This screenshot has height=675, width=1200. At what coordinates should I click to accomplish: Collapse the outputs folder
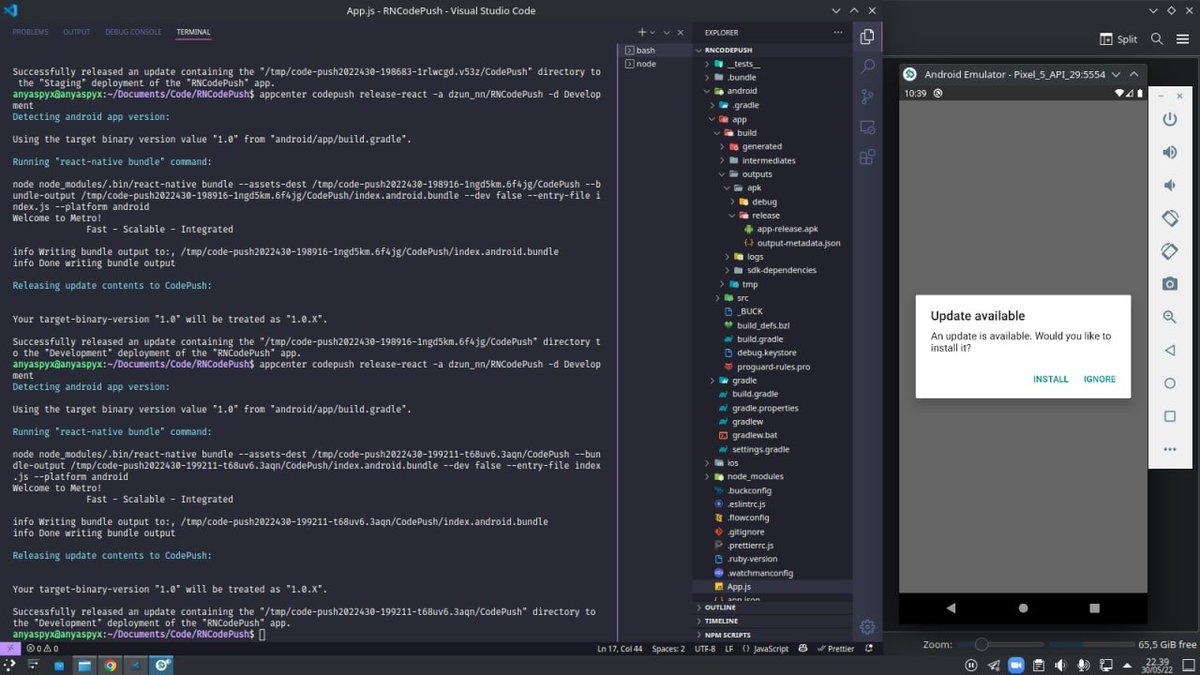pyautogui.click(x=722, y=174)
